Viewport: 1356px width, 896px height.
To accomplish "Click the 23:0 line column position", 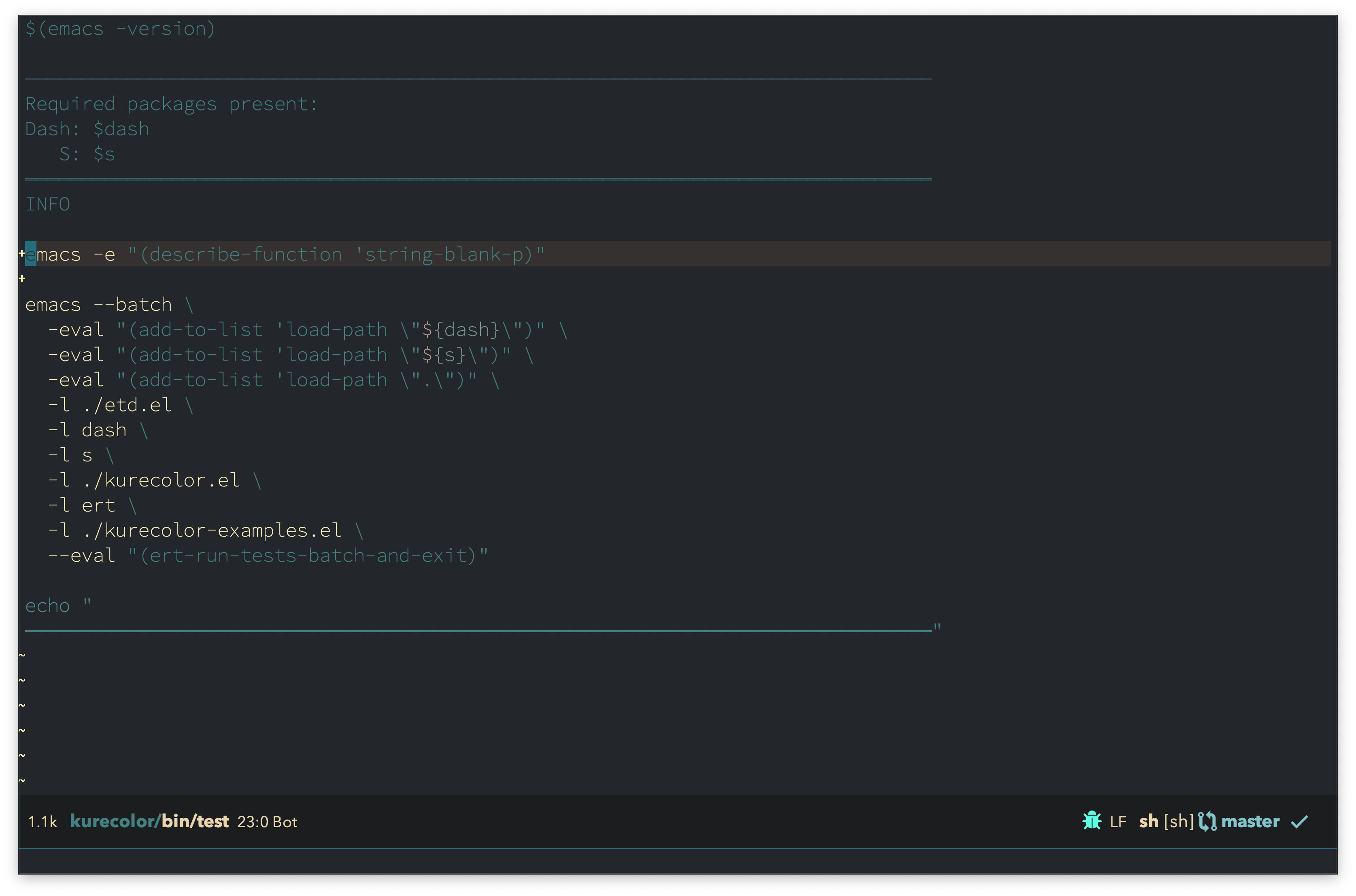I will click(x=253, y=822).
